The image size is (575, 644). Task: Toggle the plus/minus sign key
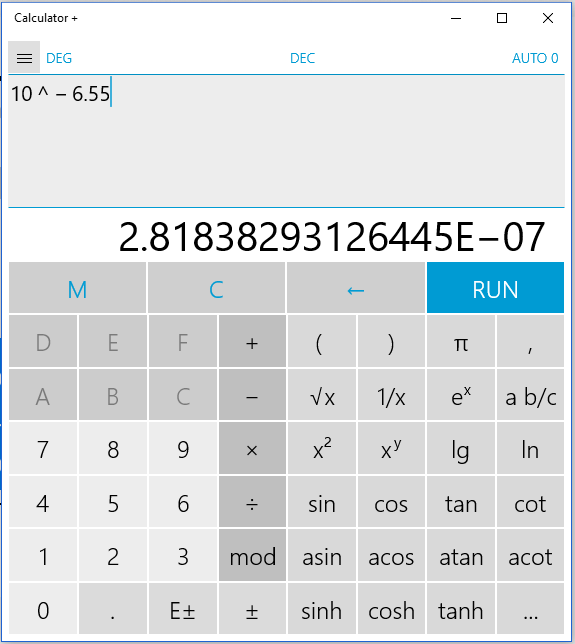tap(252, 609)
